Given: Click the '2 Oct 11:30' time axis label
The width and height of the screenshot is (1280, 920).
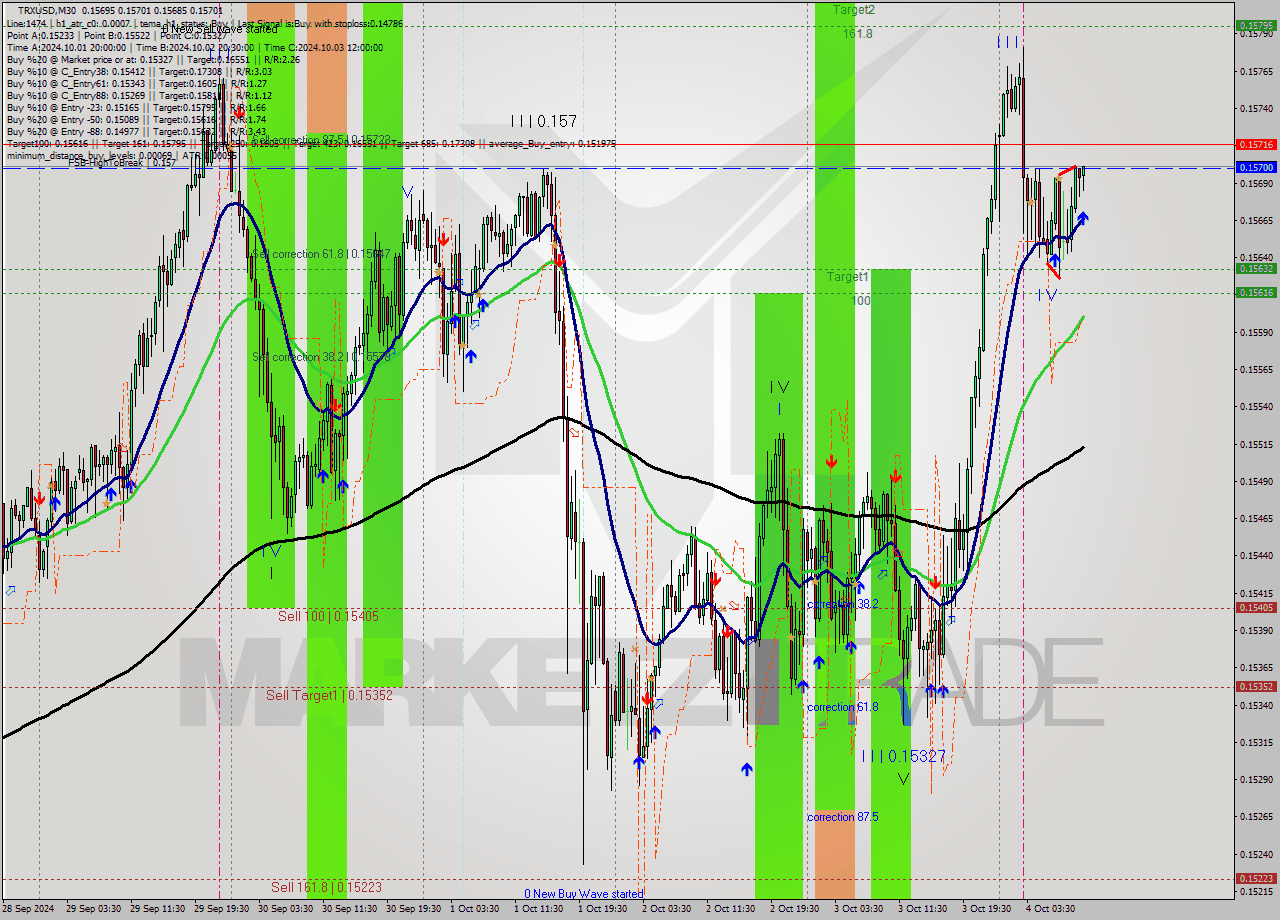Looking at the screenshot, I should [x=730, y=909].
